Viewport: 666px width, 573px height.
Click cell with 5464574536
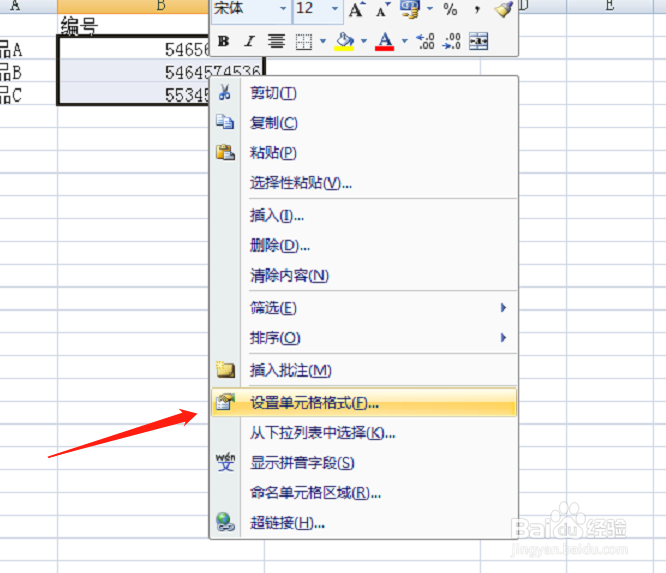pyautogui.click(x=161, y=72)
